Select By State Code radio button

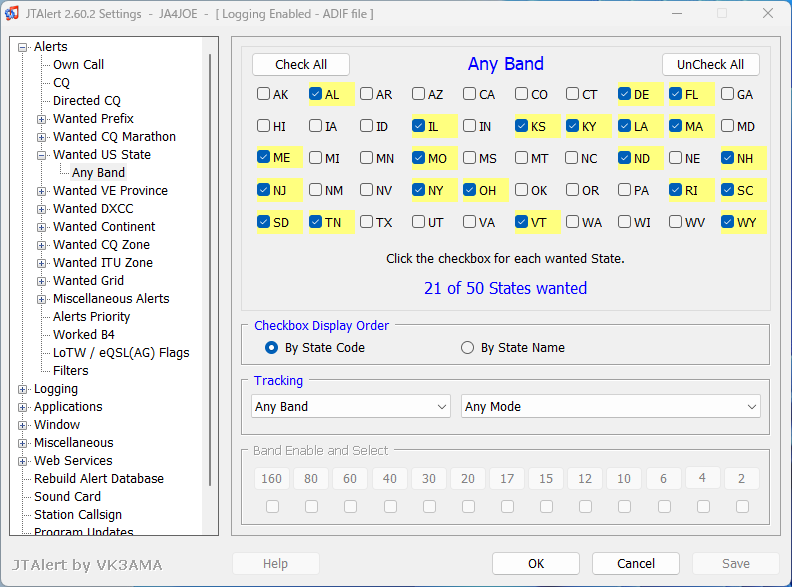(x=271, y=348)
